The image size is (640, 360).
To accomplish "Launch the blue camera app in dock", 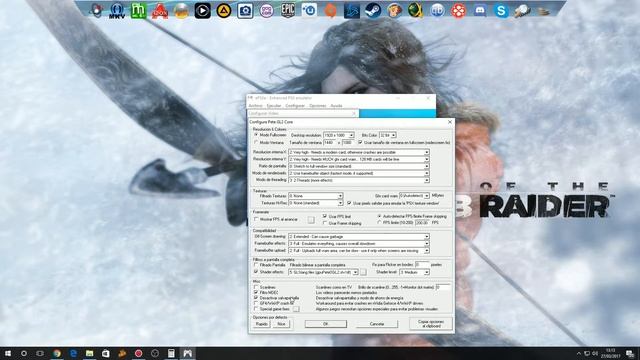I will point(245,11).
